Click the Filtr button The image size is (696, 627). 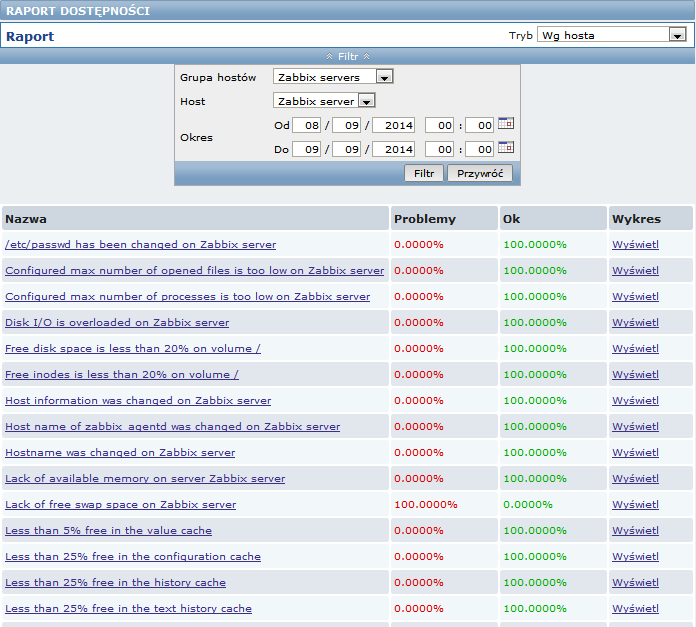[x=423, y=174]
